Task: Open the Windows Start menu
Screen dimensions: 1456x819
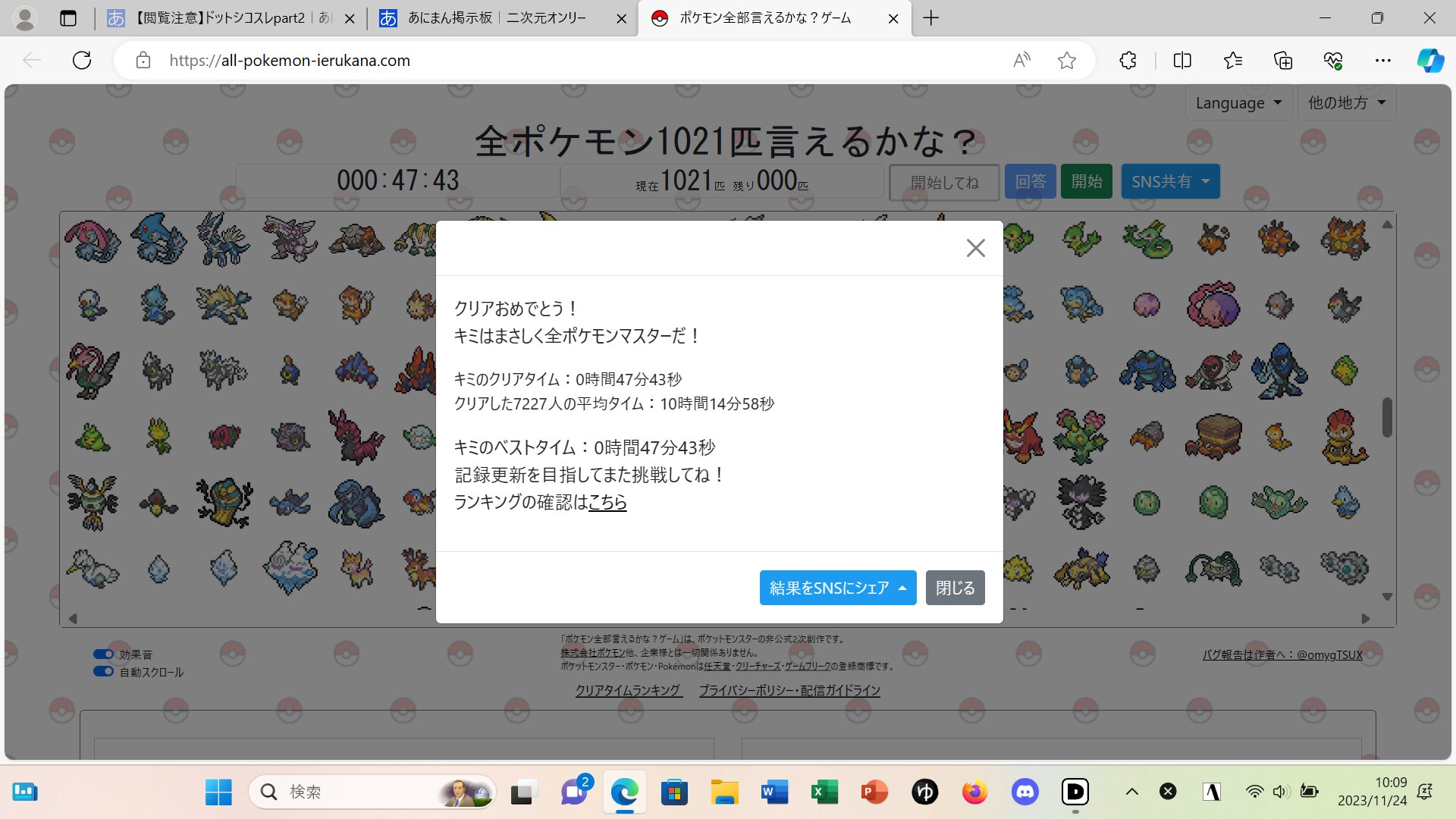Action: pos(218,792)
